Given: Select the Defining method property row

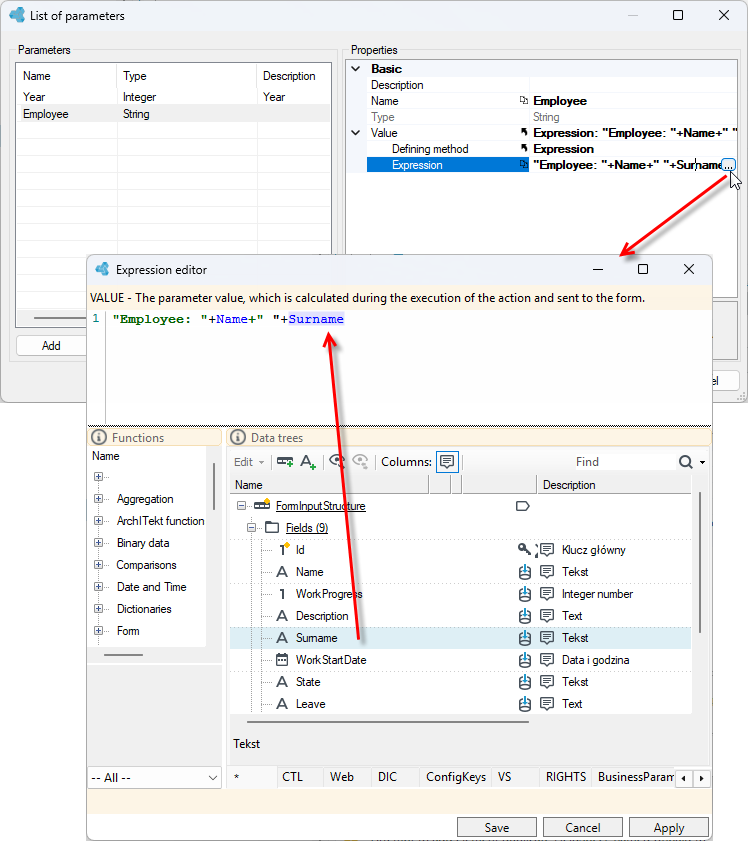Looking at the screenshot, I should pos(552,149).
